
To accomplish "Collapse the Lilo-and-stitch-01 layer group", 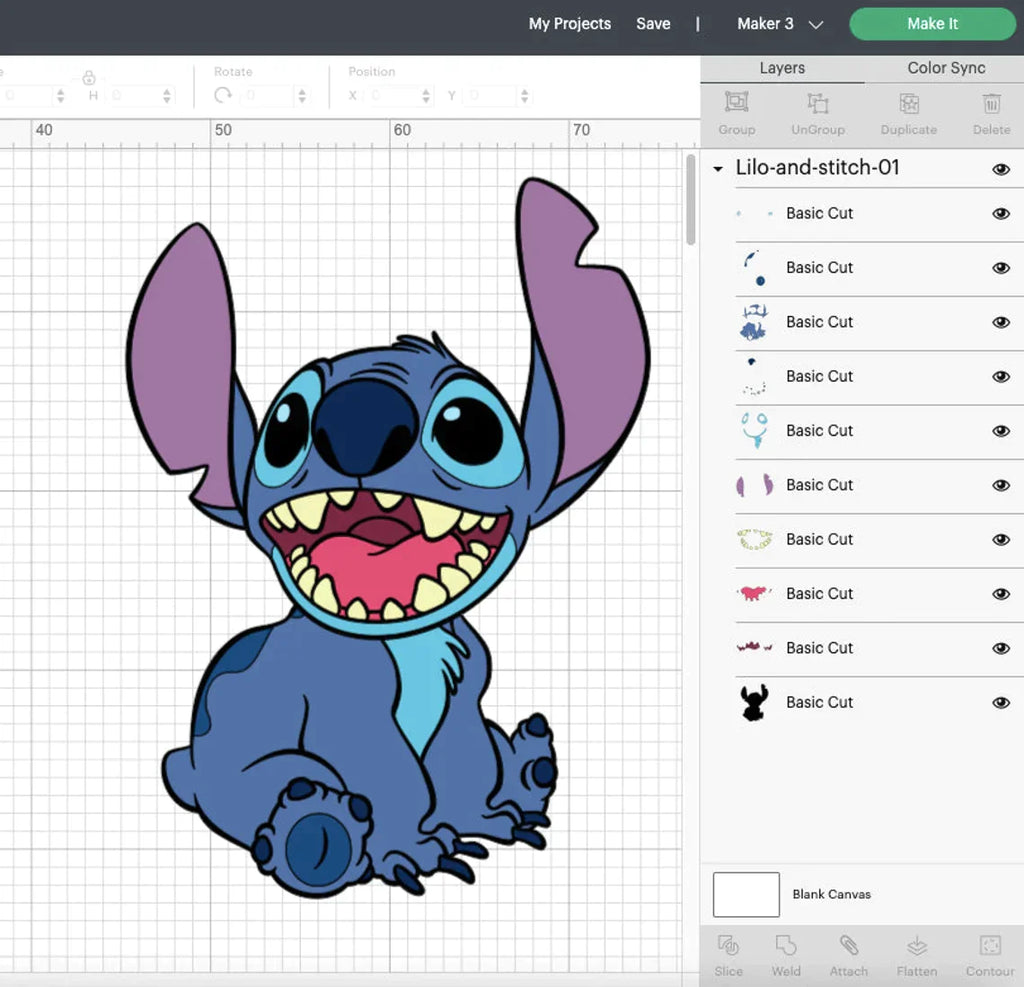I will (717, 169).
